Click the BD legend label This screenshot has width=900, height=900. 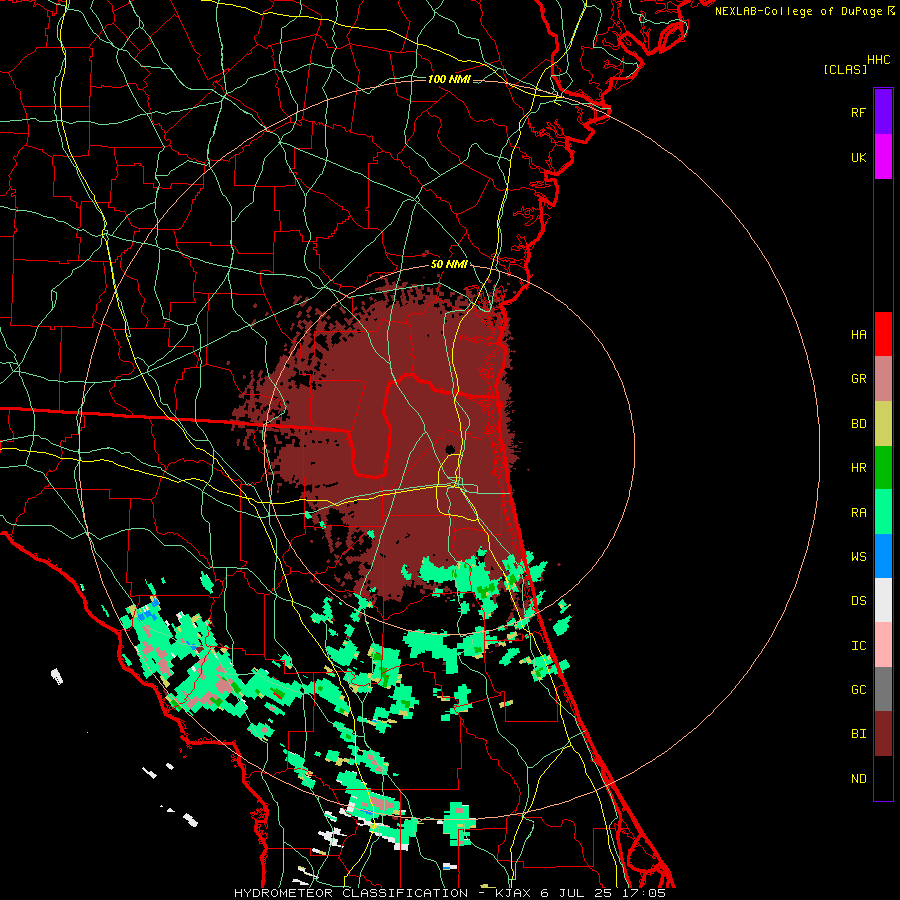[x=858, y=424]
